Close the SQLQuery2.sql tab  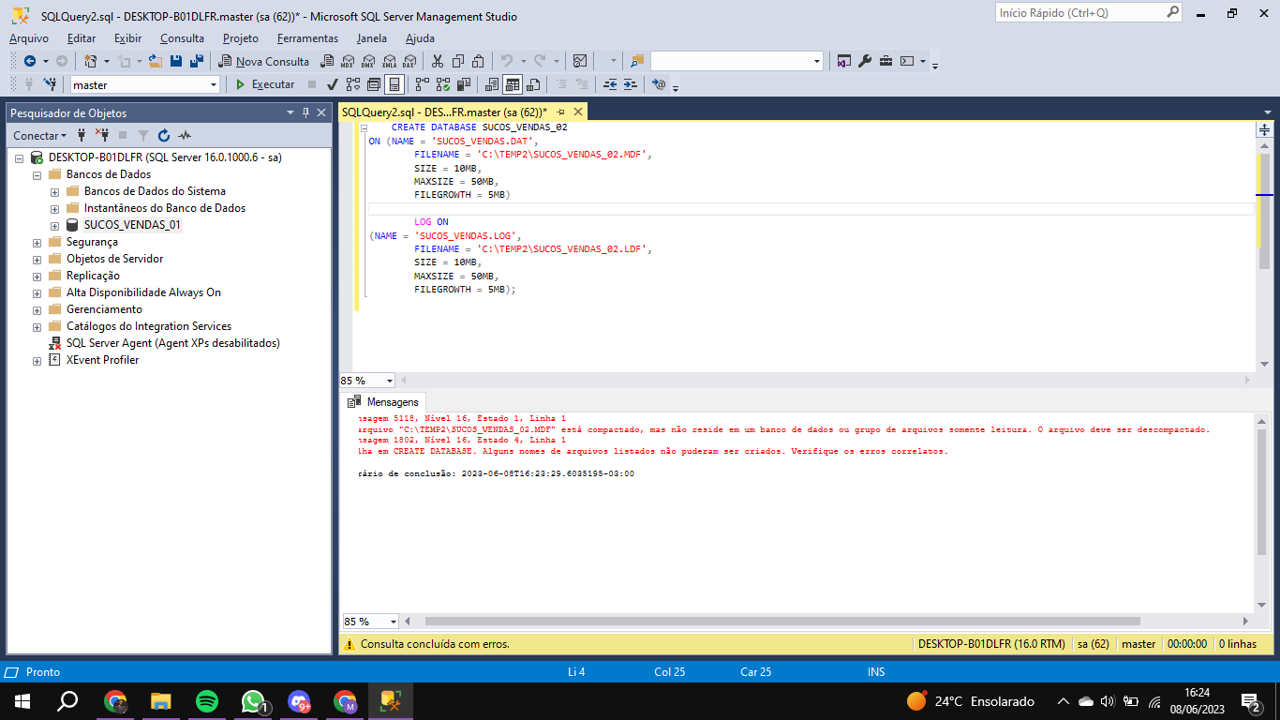[x=579, y=112]
